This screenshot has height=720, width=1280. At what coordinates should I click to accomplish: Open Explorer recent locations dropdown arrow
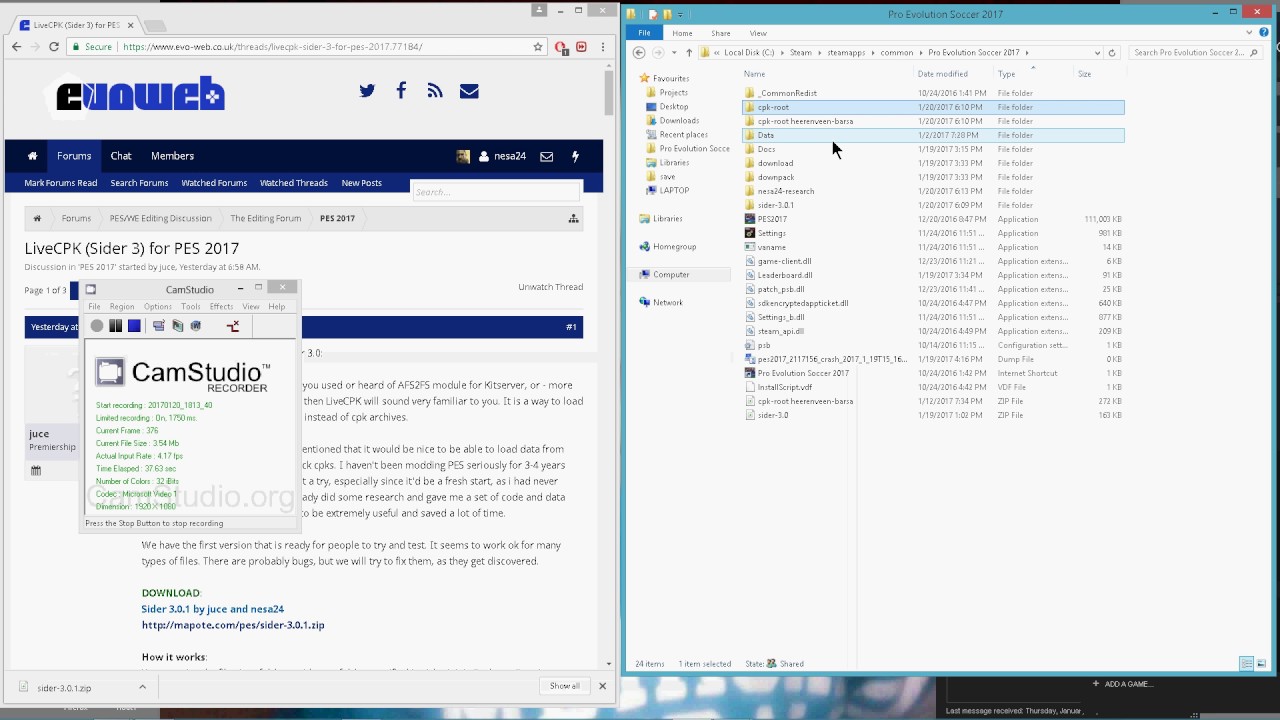675,53
